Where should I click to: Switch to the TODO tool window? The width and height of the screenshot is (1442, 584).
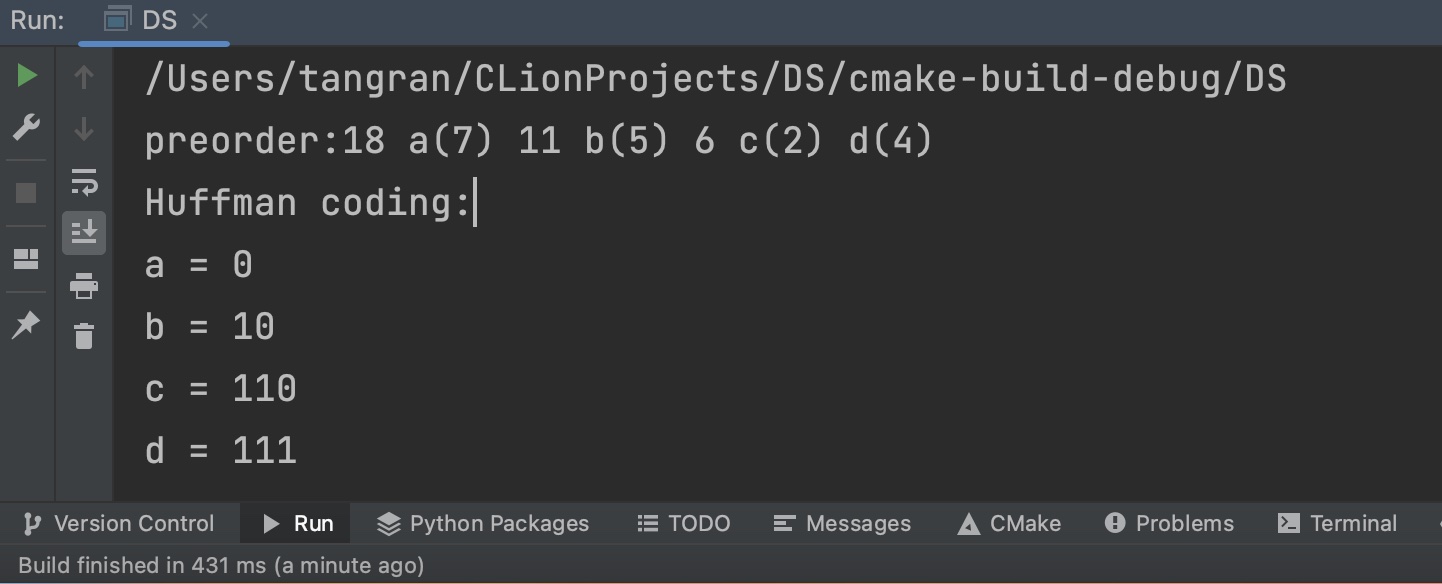pos(684,524)
